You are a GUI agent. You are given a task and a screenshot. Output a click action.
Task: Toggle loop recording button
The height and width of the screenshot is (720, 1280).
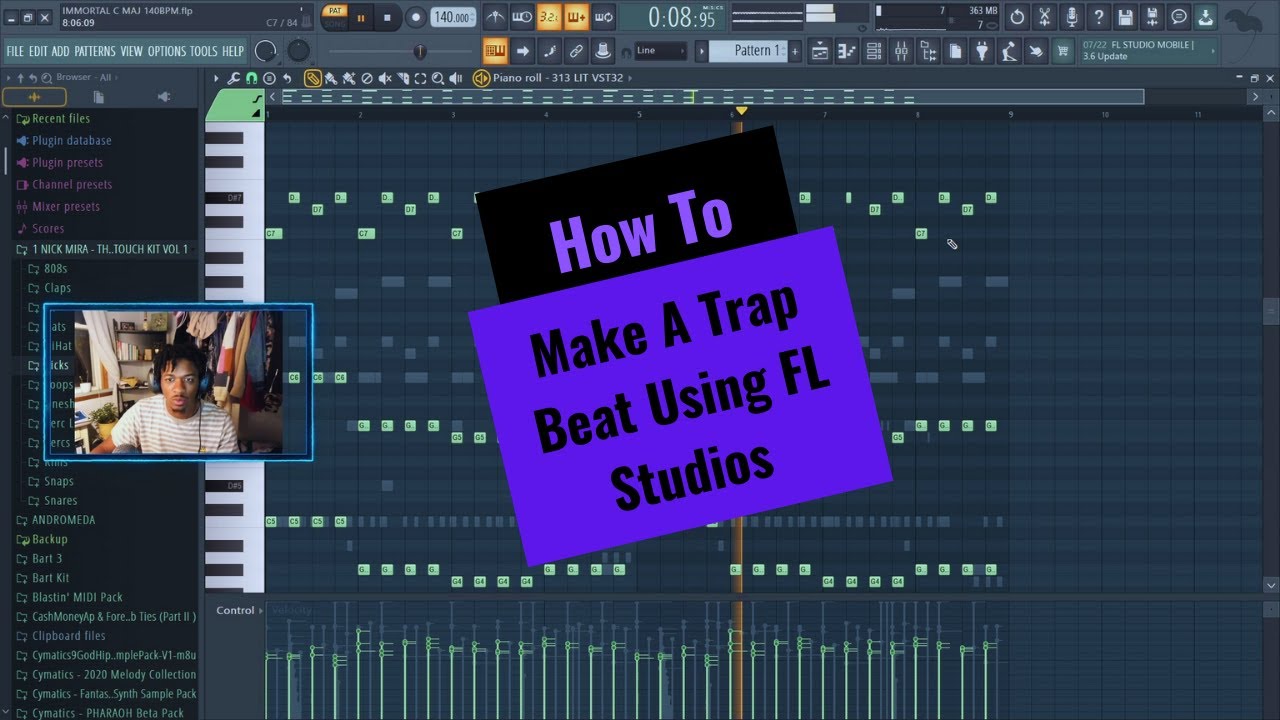coord(603,17)
